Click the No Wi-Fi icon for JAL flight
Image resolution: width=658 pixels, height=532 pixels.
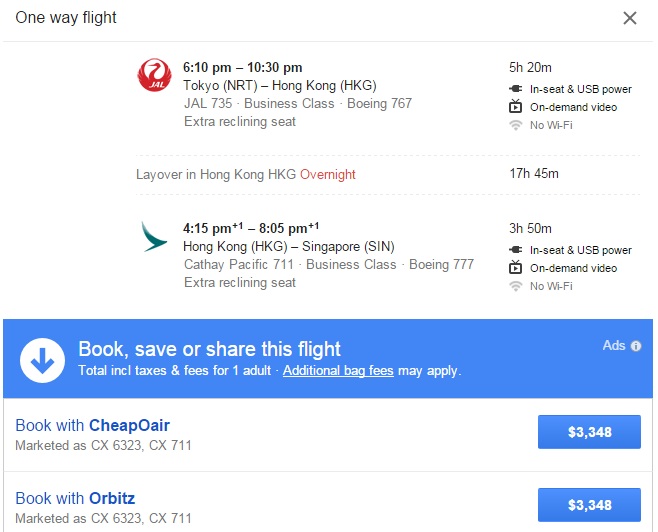pyautogui.click(x=516, y=126)
